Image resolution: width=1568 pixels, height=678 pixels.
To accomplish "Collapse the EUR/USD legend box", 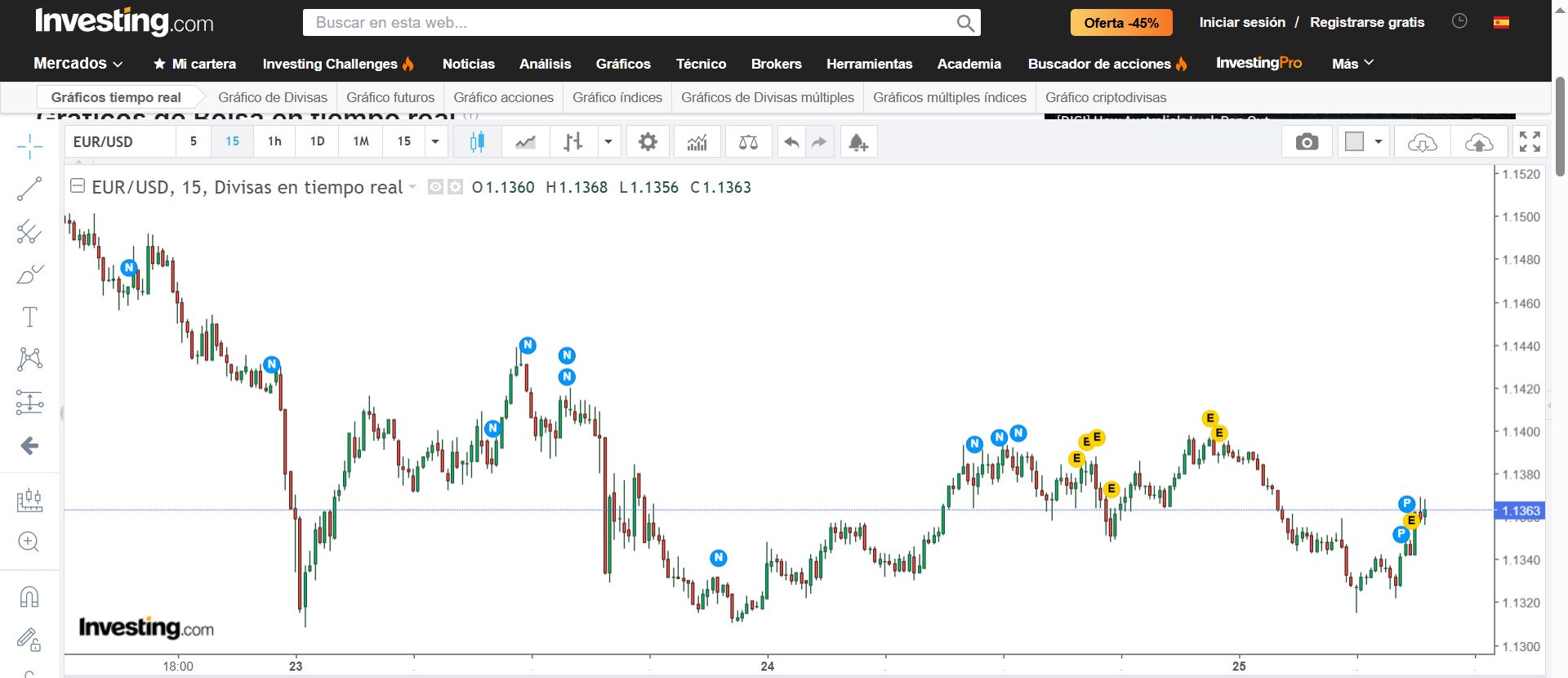I will (x=78, y=186).
